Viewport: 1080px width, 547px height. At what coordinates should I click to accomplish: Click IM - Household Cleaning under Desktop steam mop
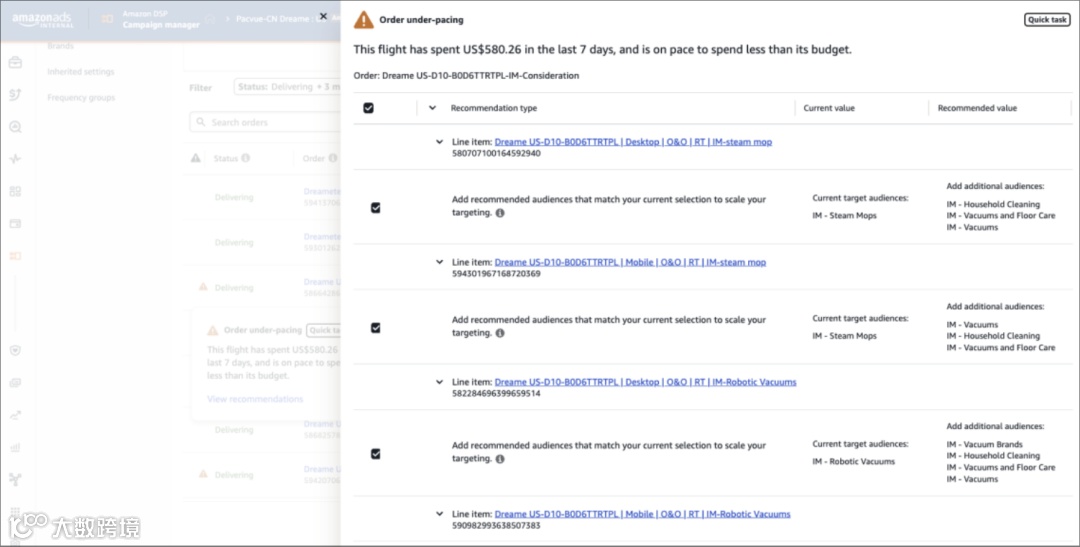pos(993,205)
